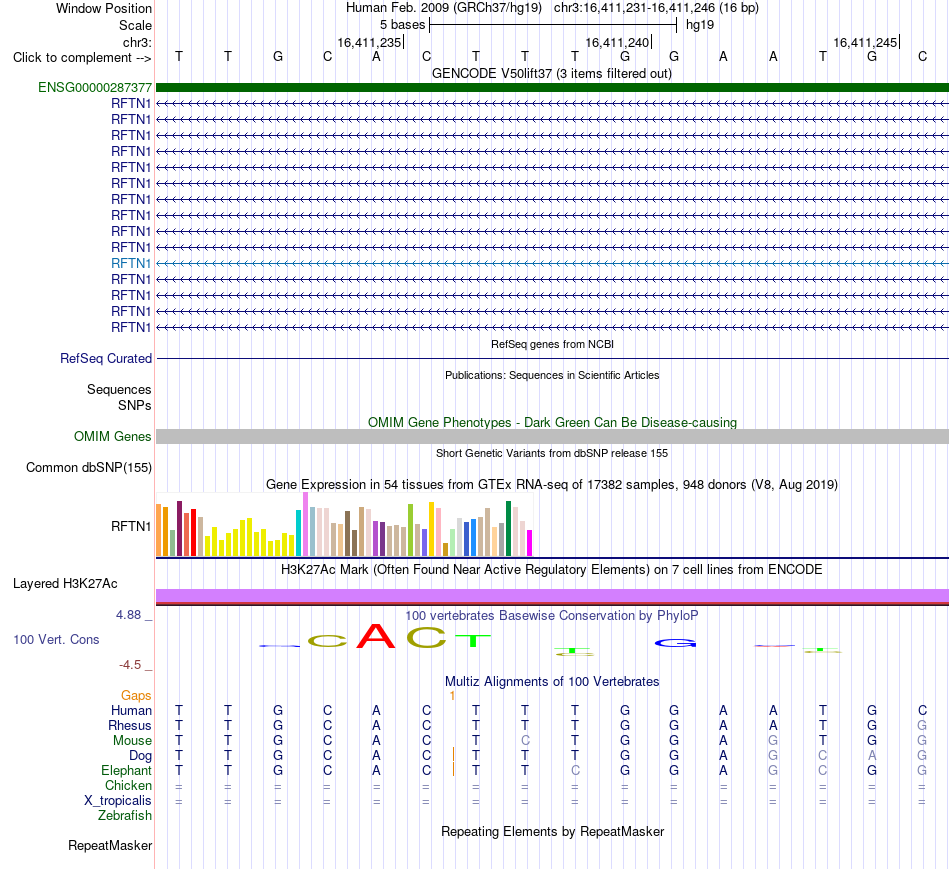Open the Layered H3K27Ac track label

(x=65, y=584)
